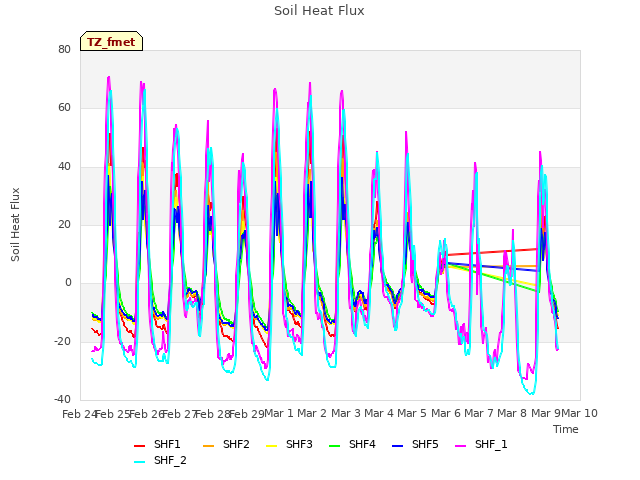640x480 pixels.
Task: Toggle the SHF_1 legend entry
Action: (x=481, y=444)
